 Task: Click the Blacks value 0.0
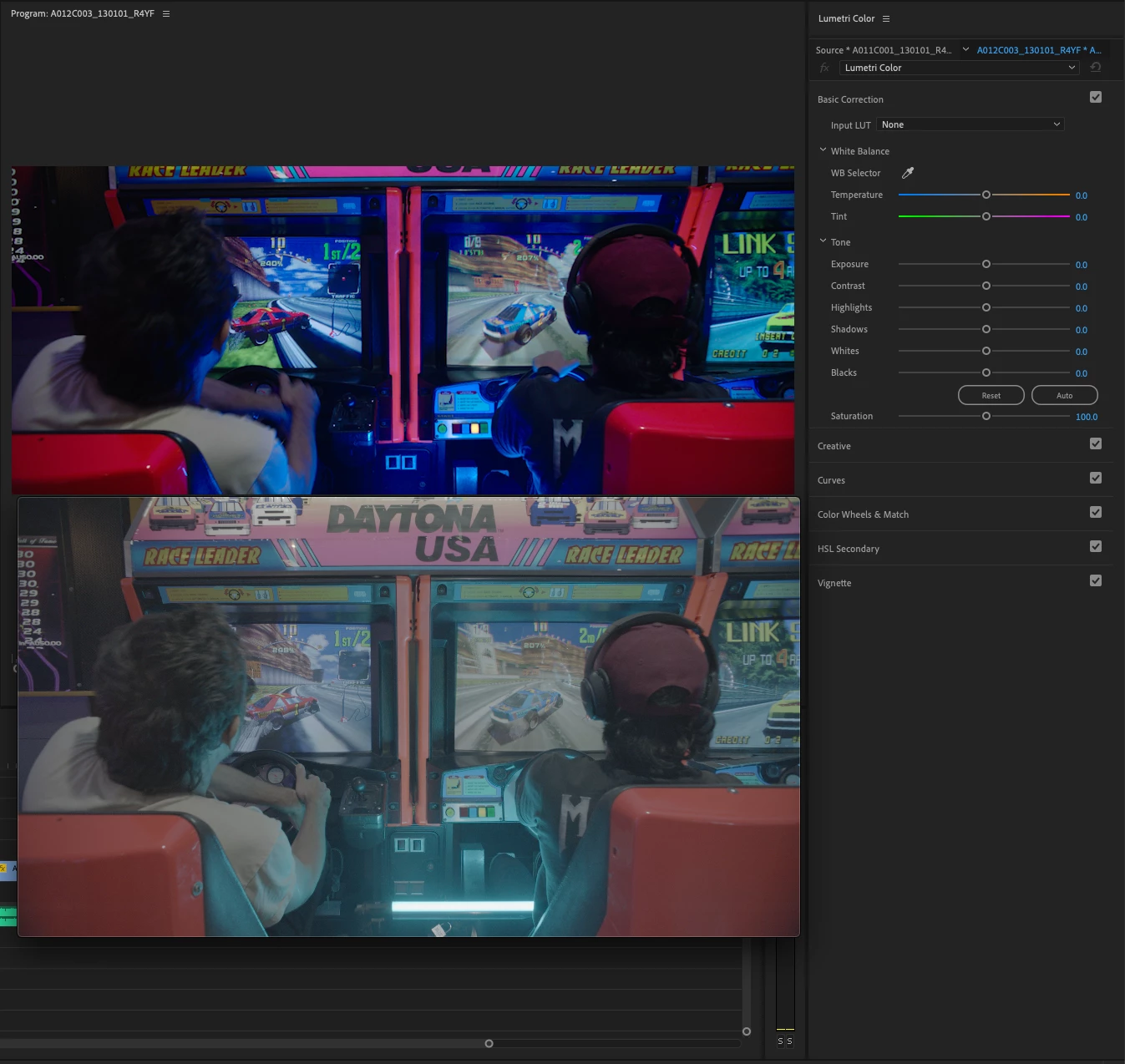pos(1082,373)
